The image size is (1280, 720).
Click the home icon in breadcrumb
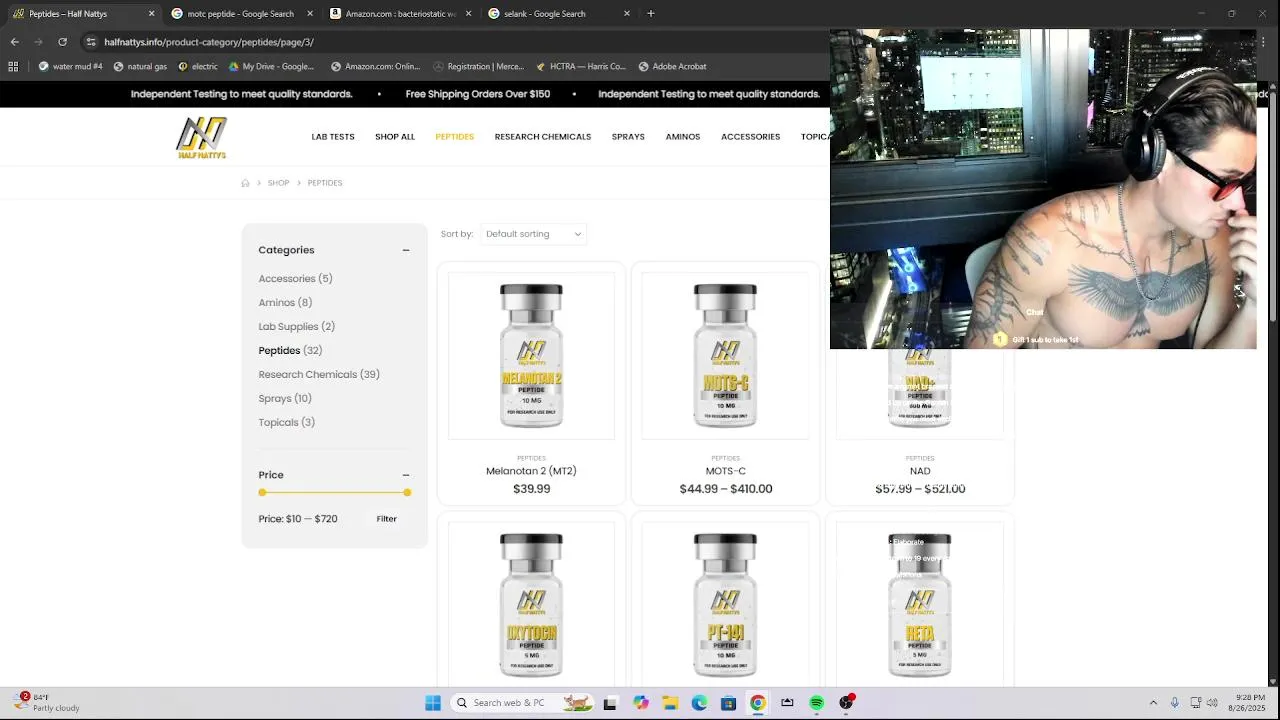click(x=245, y=183)
